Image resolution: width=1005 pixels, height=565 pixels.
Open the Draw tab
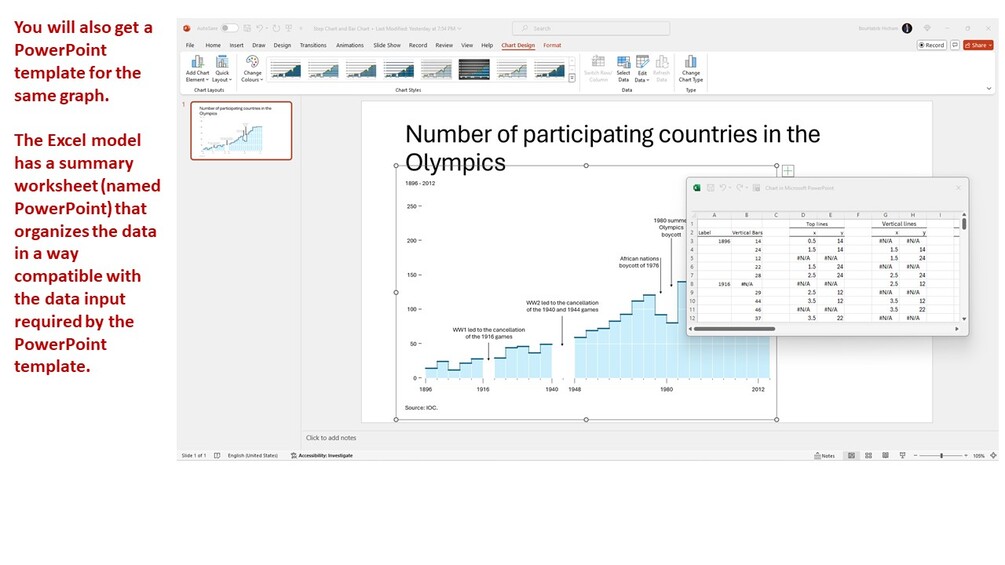coord(258,45)
